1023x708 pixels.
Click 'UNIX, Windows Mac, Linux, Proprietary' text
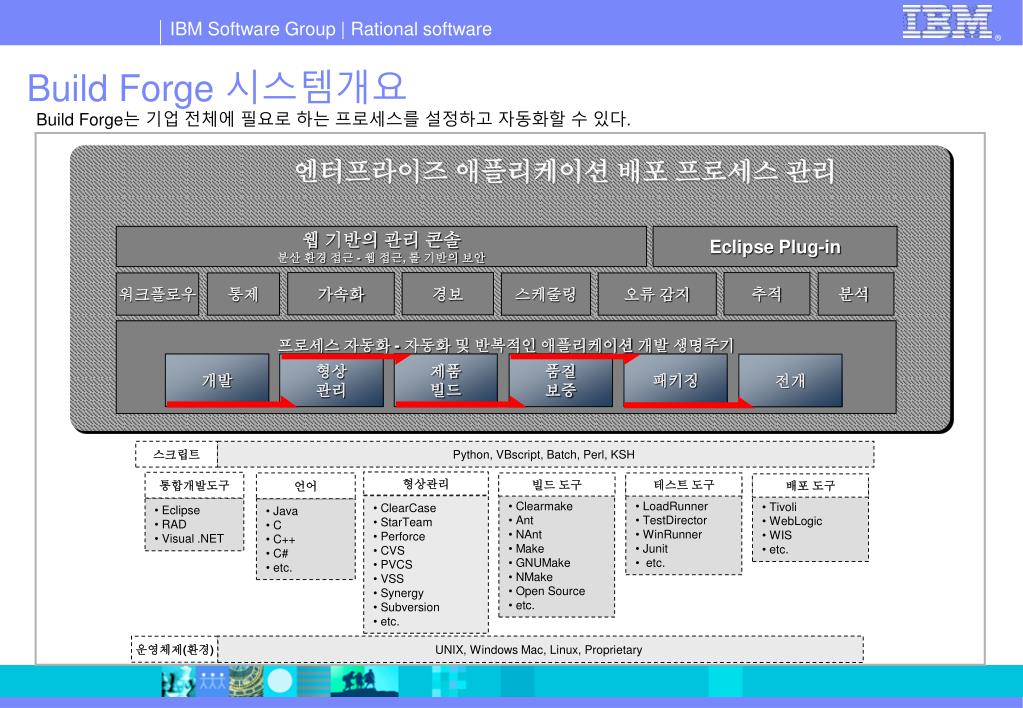pos(538,650)
